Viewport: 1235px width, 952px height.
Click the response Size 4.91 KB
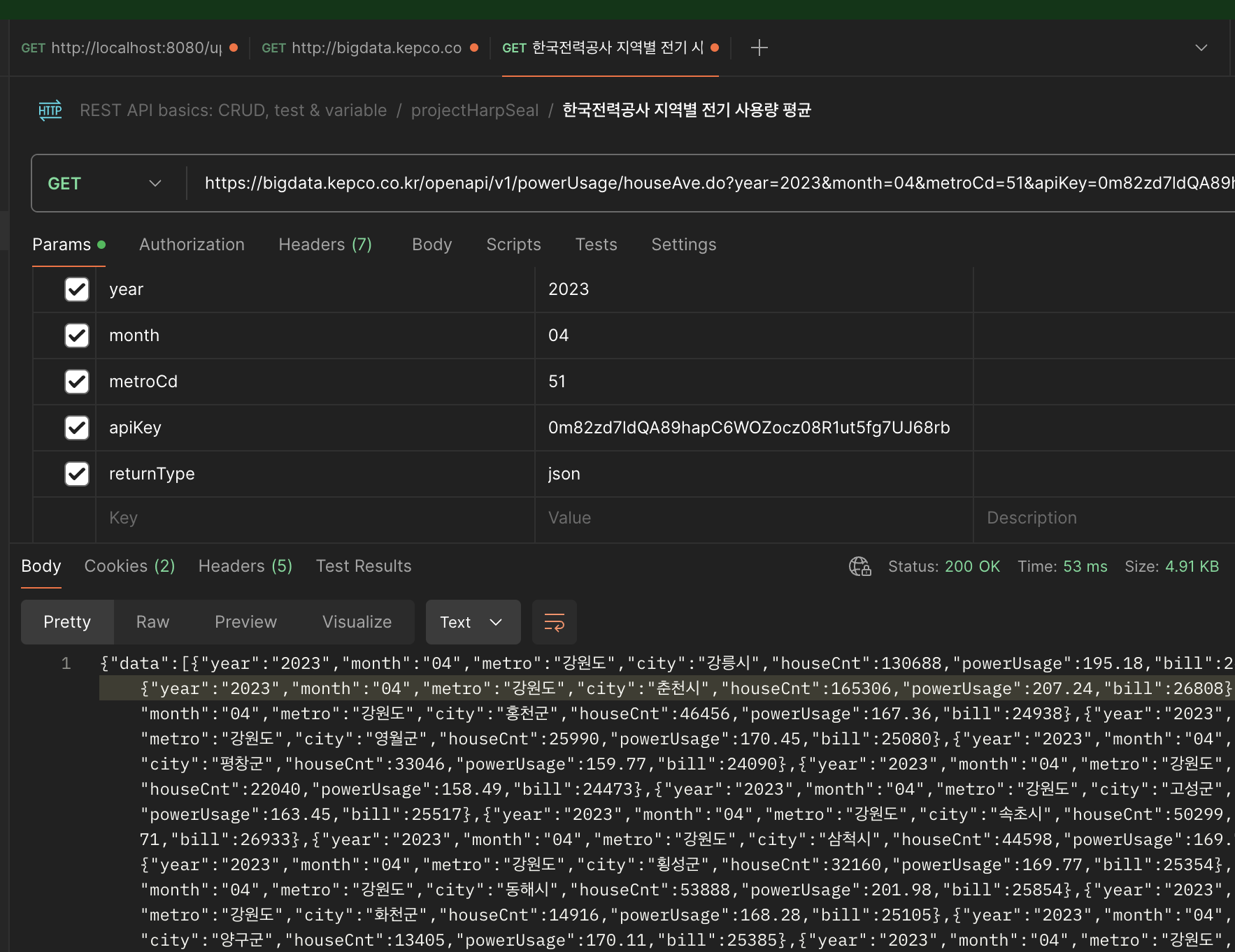point(1172,566)
